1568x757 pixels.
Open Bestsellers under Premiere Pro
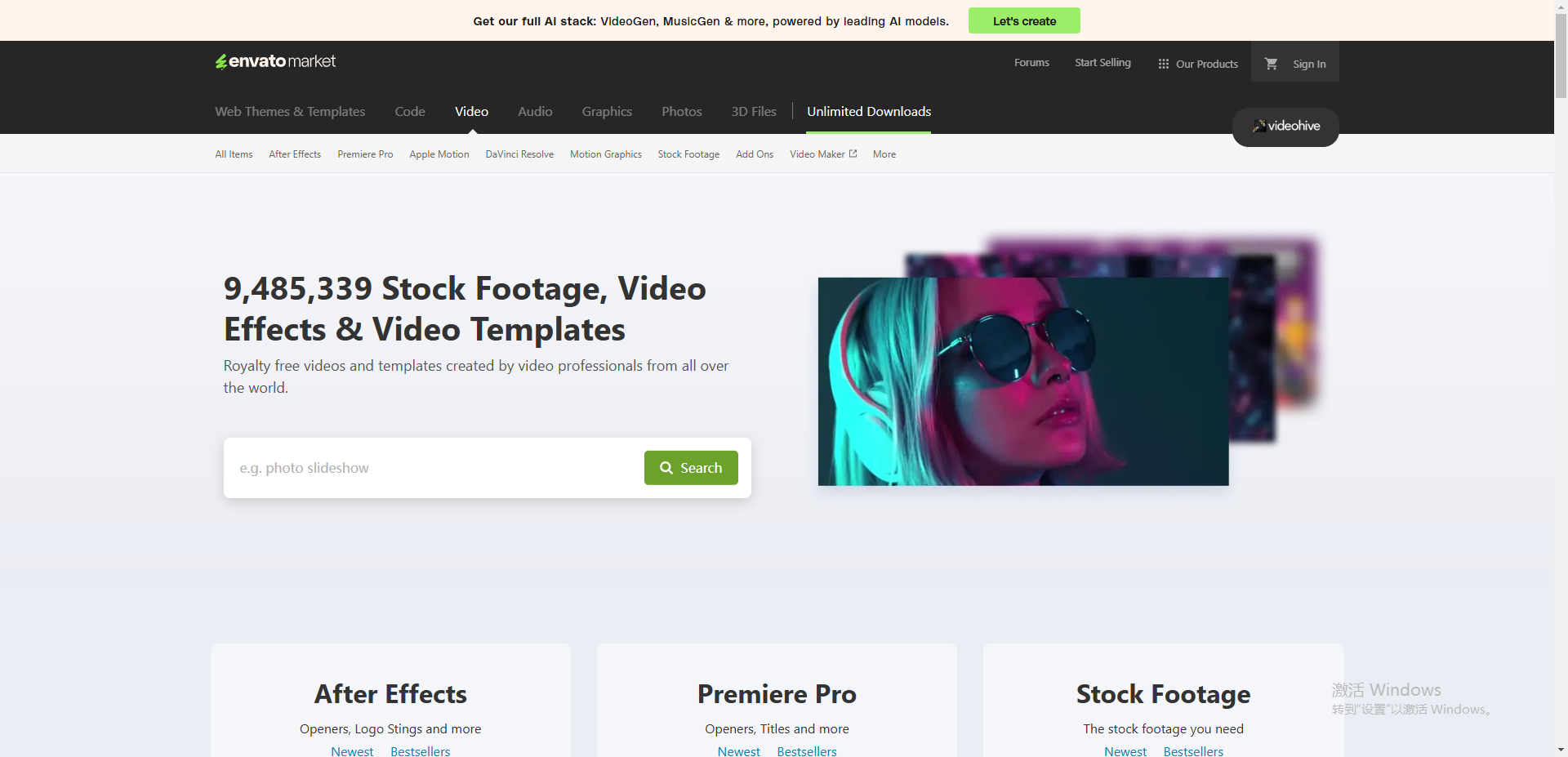pyautogui.click(x=807, y=750)
